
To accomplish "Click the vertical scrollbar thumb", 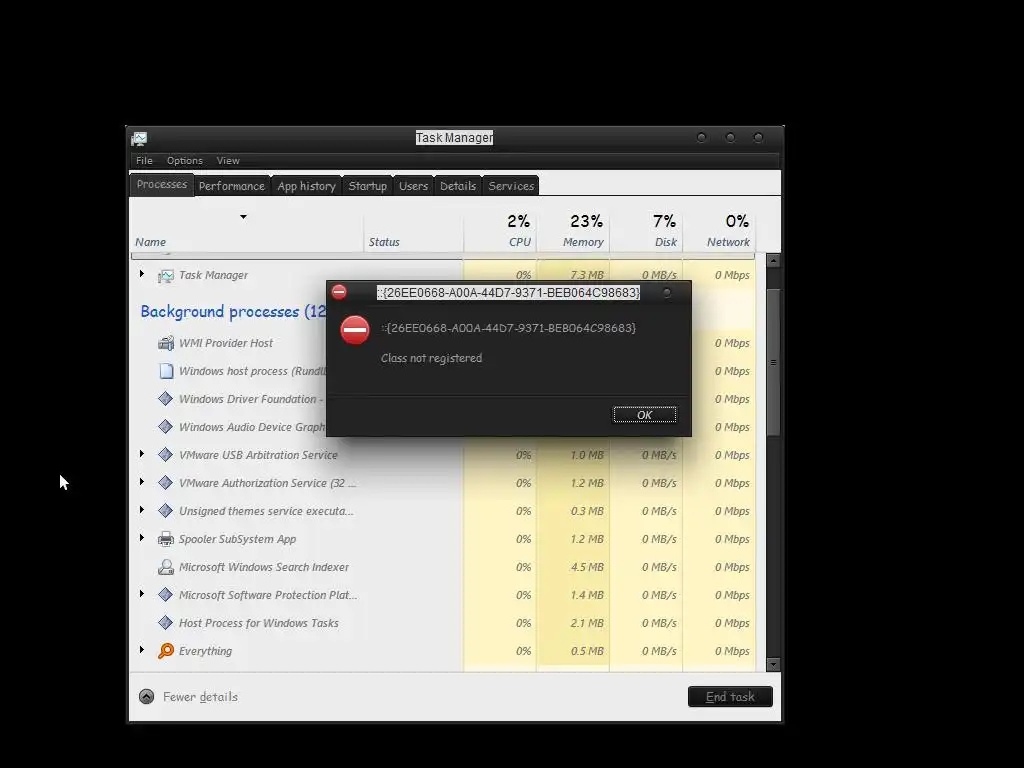I will pyautogui.click(x=773, y=362).
